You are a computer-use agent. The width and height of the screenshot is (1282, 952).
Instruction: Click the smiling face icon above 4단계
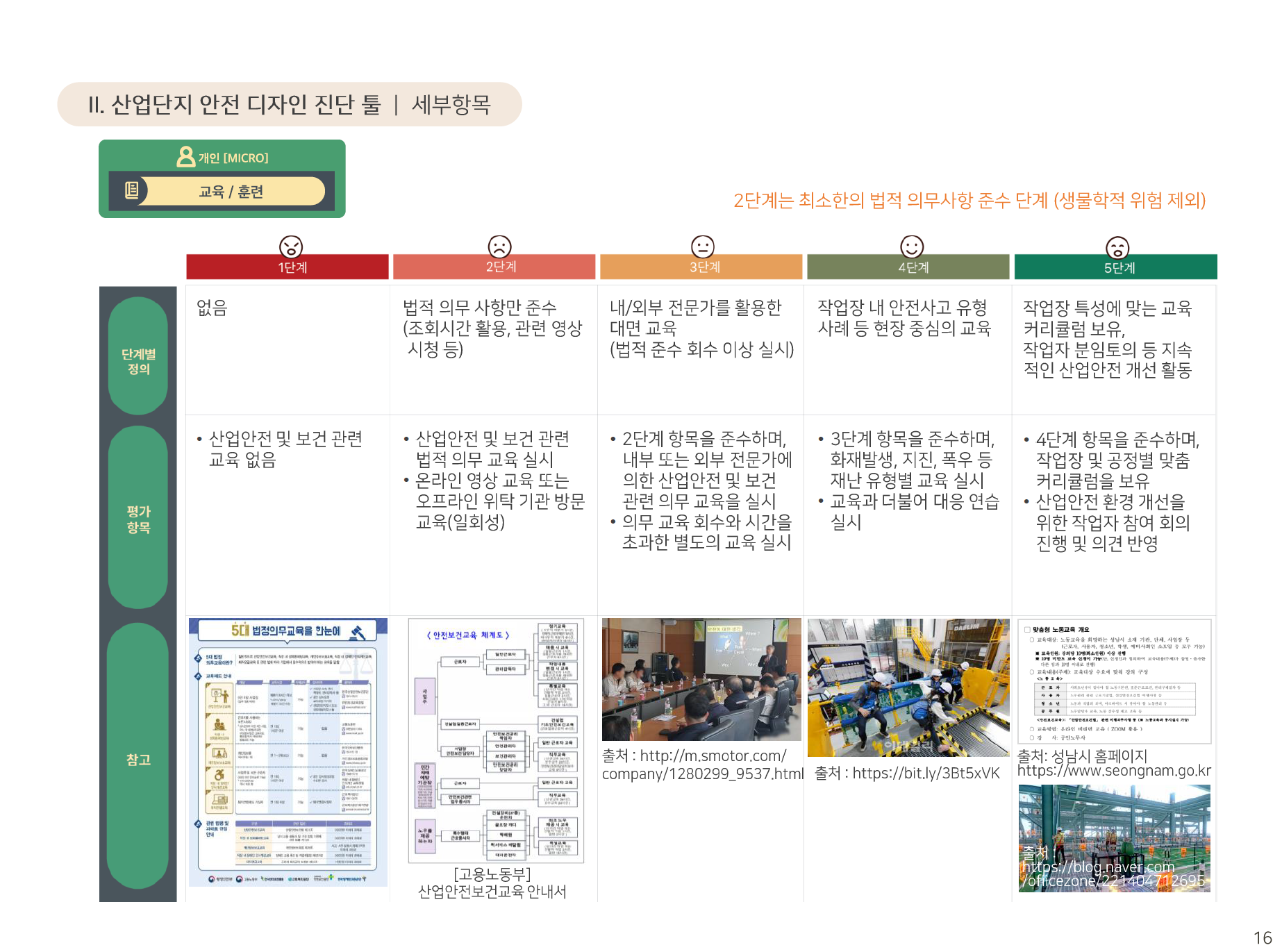point(911,247)
